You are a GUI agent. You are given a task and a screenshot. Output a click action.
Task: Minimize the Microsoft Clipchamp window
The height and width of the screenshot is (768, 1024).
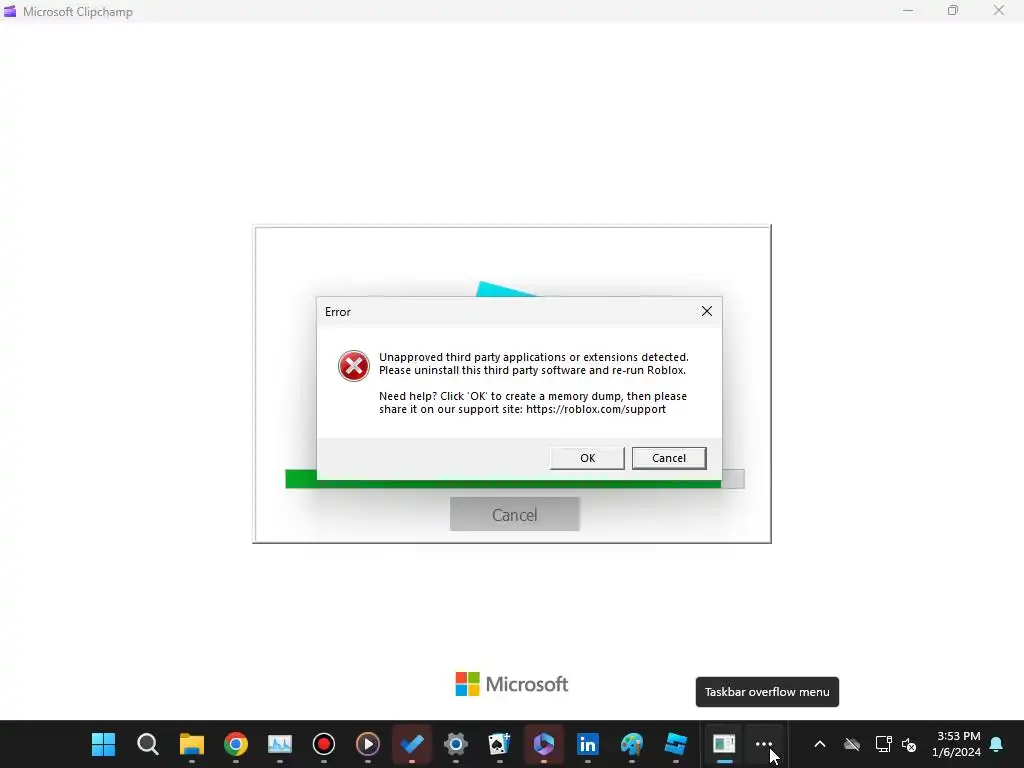tap(908, 10)
